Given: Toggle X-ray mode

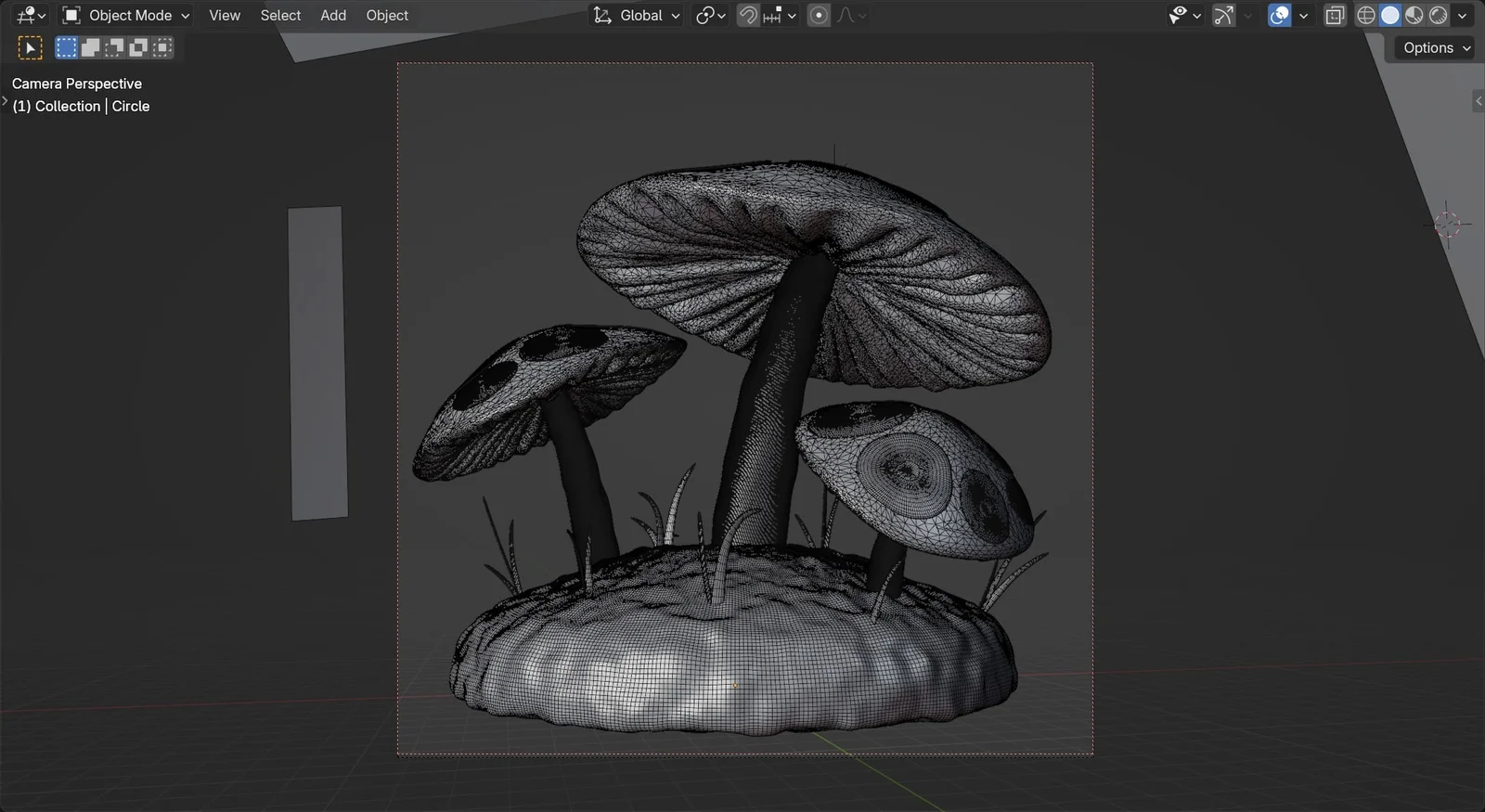Looking at the screenshot, I should [x=1335, y=15].
